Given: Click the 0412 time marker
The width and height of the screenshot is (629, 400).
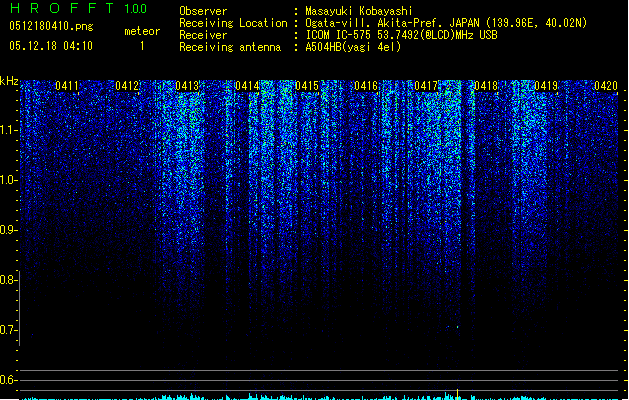Looking at the screenshot, I should [127, 86].
